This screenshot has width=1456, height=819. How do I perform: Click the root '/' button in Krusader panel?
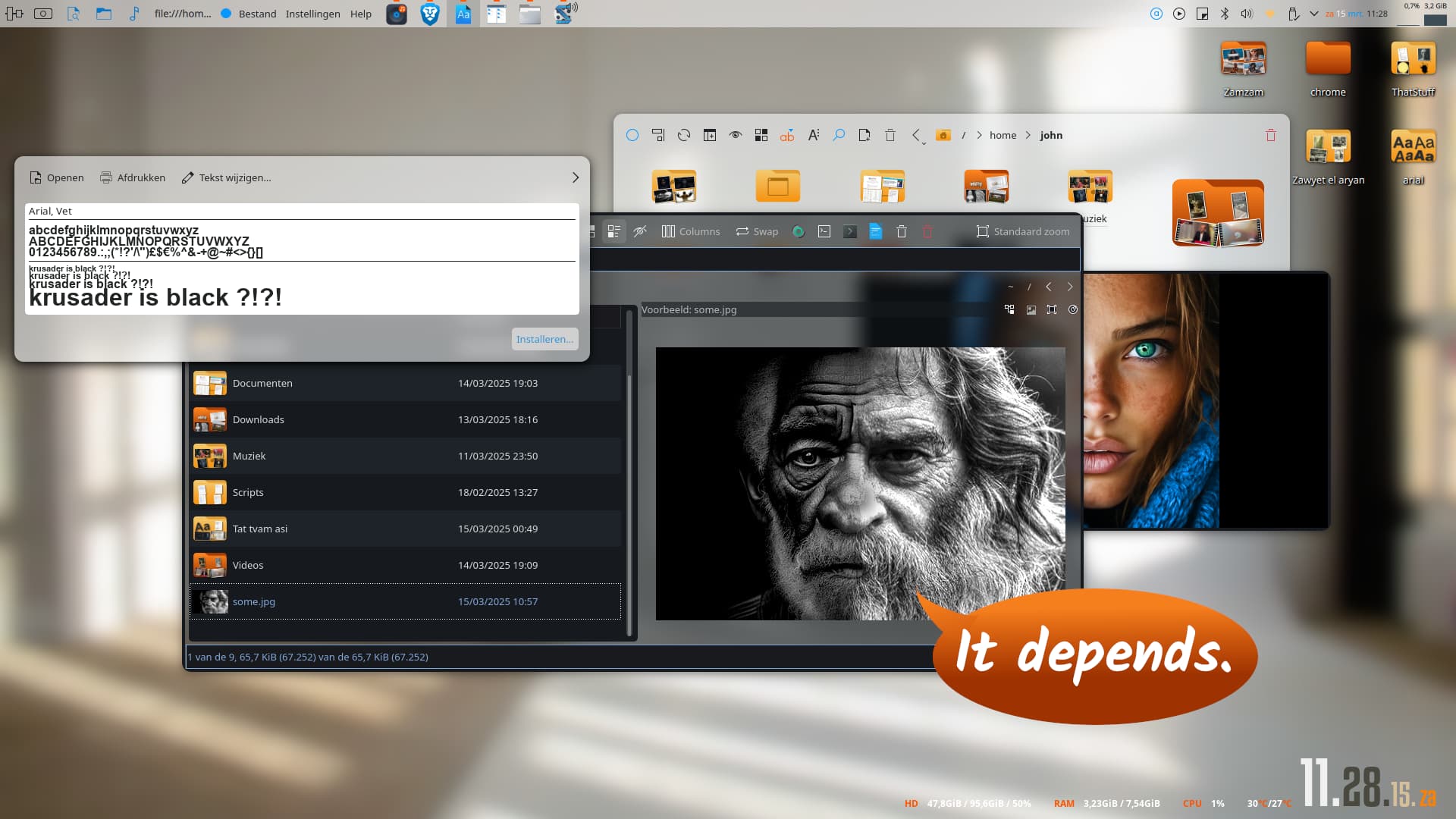(x=1029, y=287)
